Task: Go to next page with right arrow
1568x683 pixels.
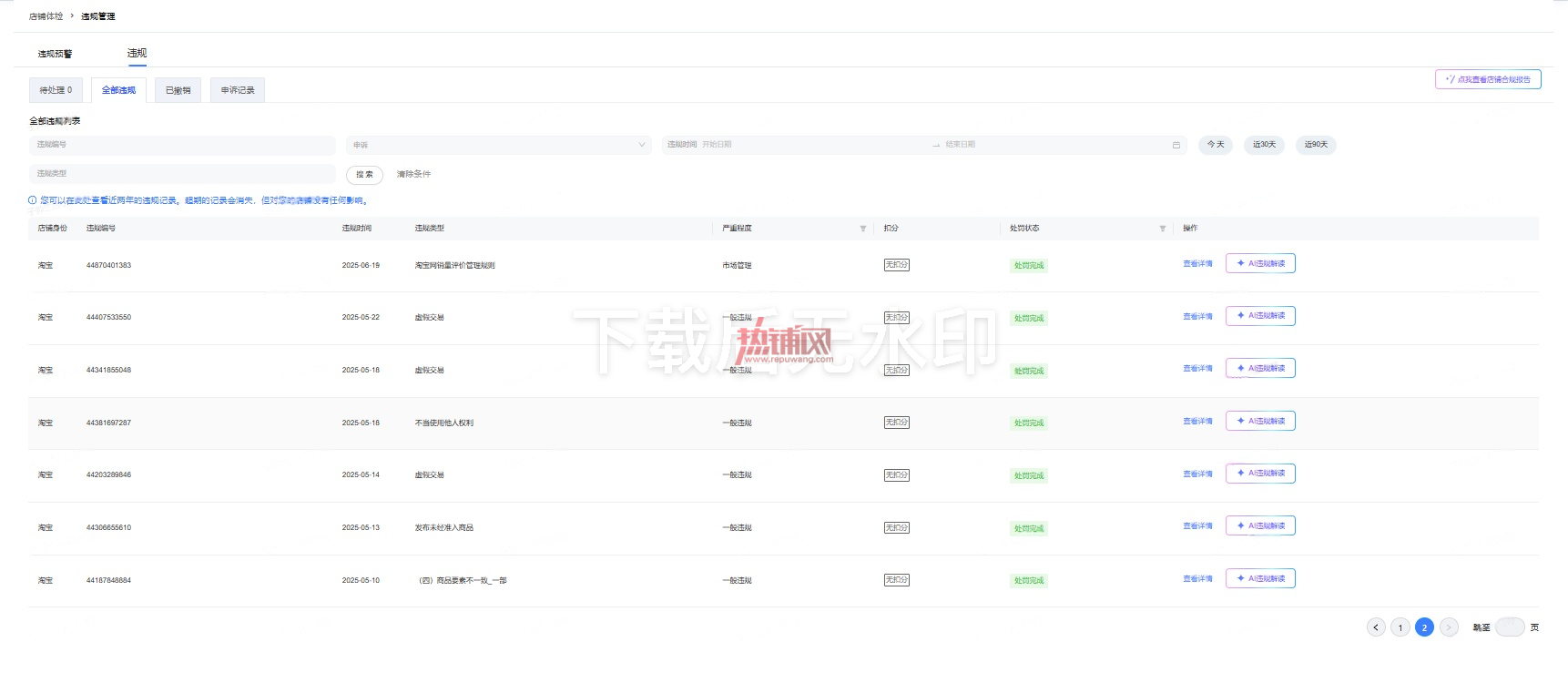Action: coord(1449,627)
